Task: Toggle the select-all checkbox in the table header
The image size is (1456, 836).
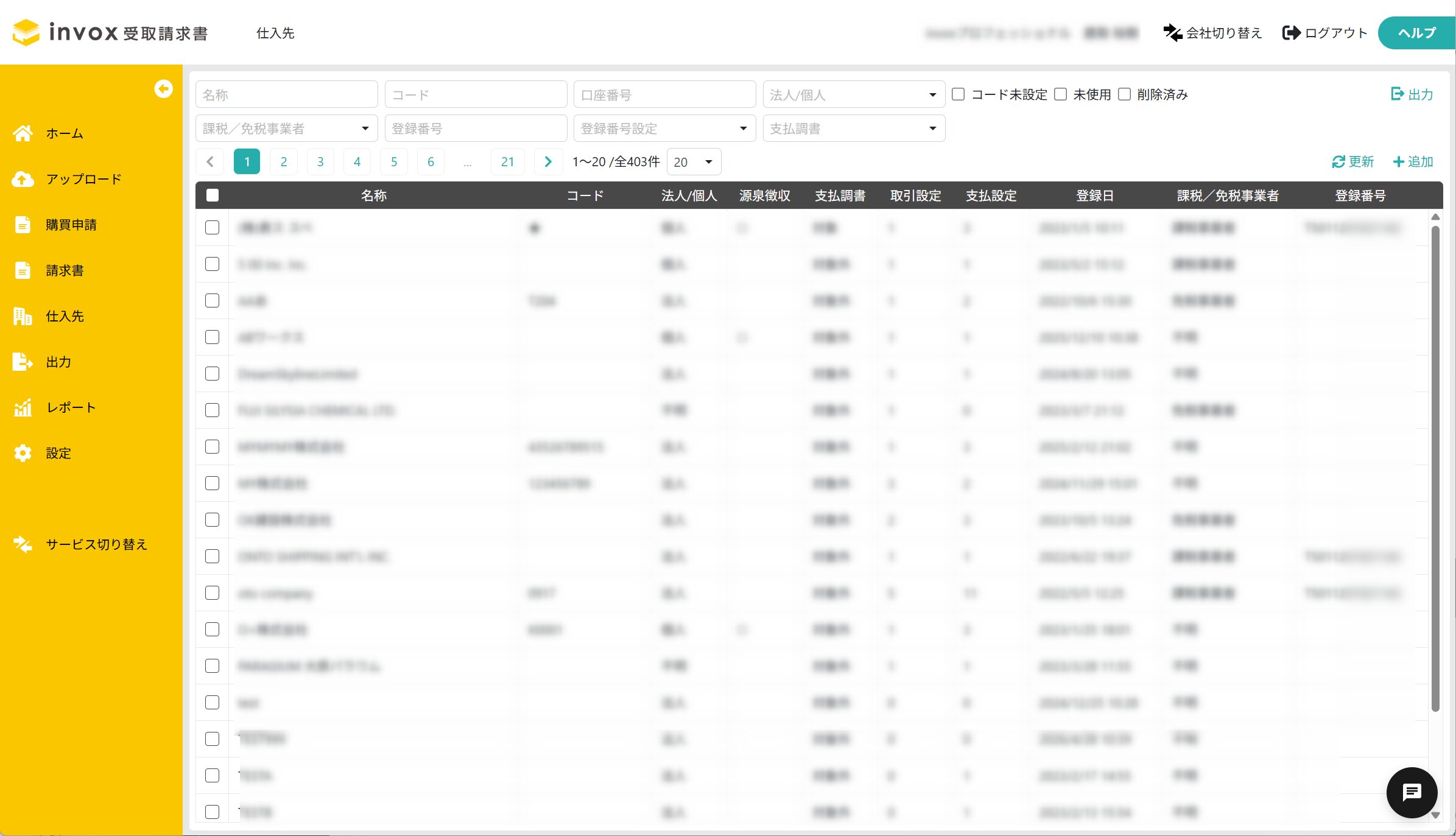Action: (213, 195)
